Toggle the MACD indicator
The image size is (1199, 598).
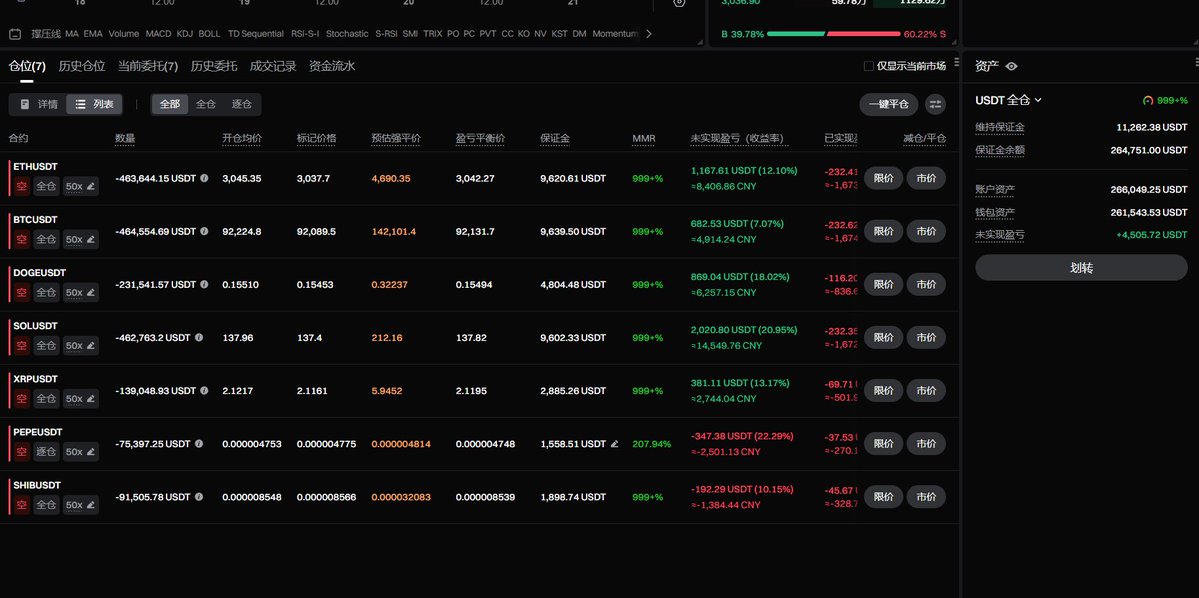click(x=158, y=34)
